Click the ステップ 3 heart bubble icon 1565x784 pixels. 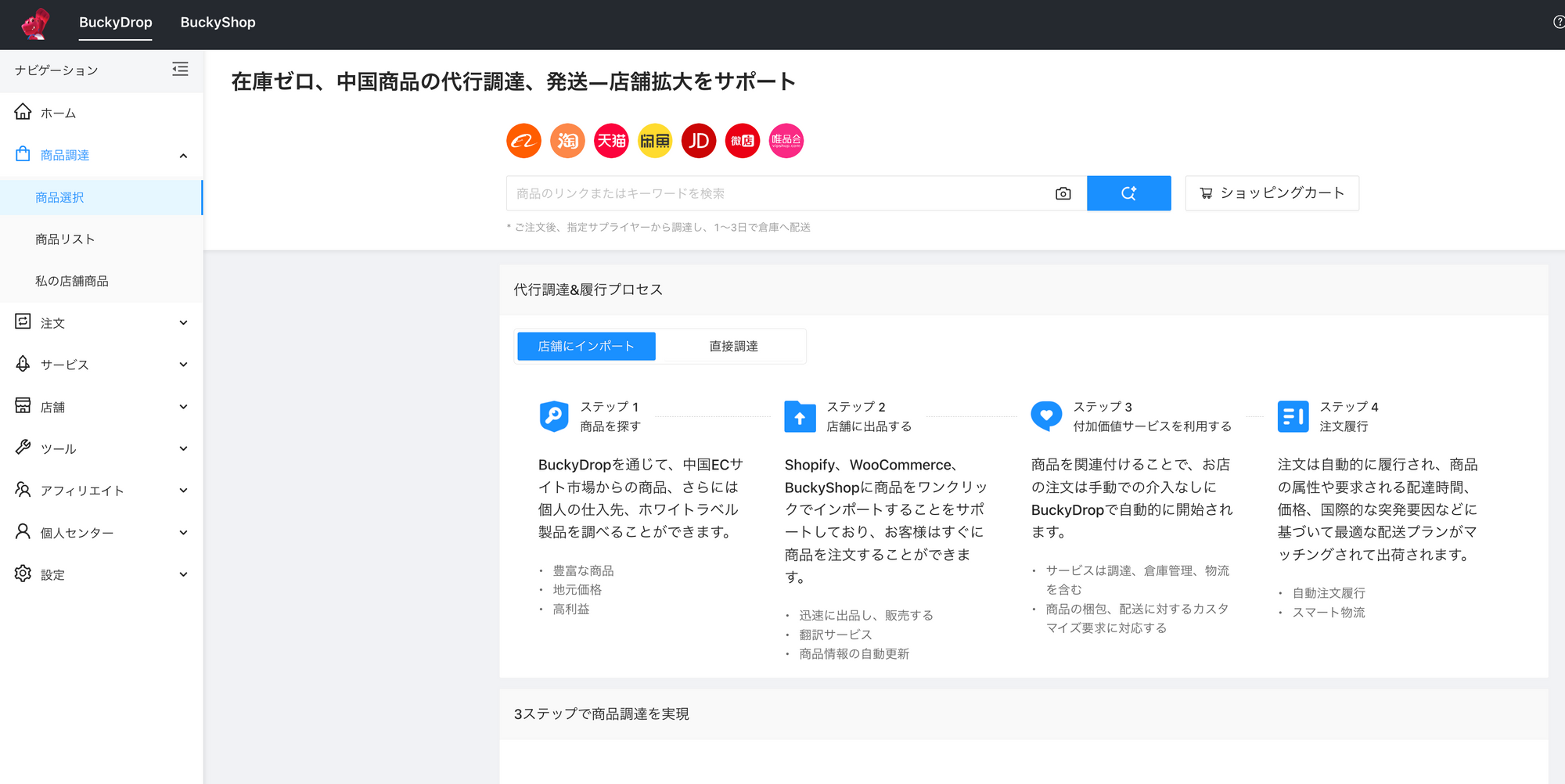click(1046, 416)
